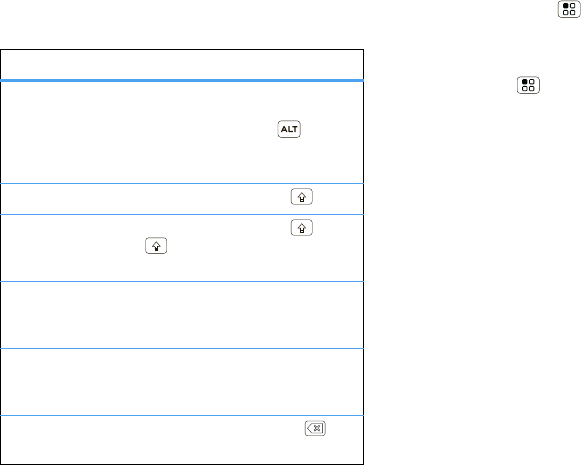
Task: Click the Shift icon in the narrow single-icon row
Action: point(302,197)
